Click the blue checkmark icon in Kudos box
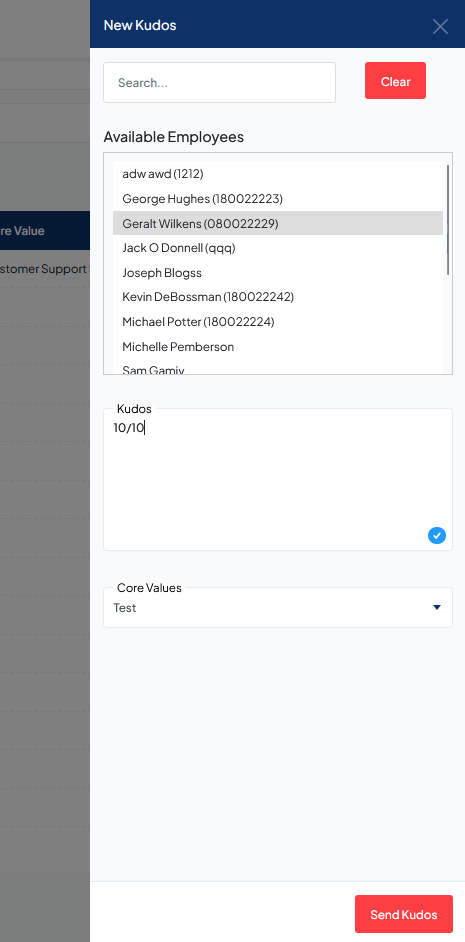Screen dimensions: 465x942 click(437, 535)
